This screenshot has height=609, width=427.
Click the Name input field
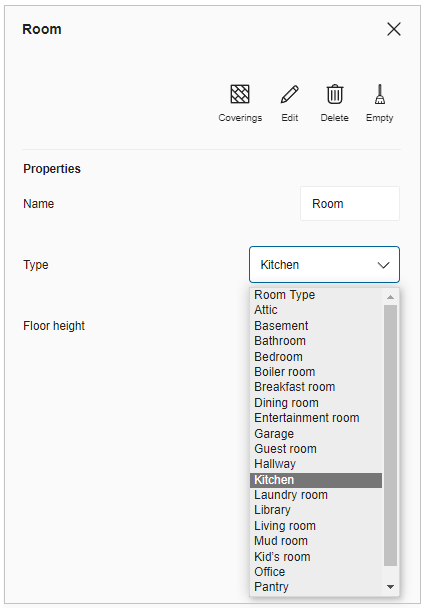[350, 204]
